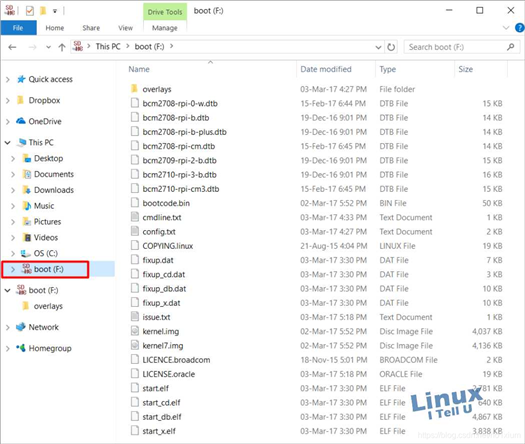The width and height of the screenshot is (525, 444).
Task: Open the File menu
Action: coord(18,28)
